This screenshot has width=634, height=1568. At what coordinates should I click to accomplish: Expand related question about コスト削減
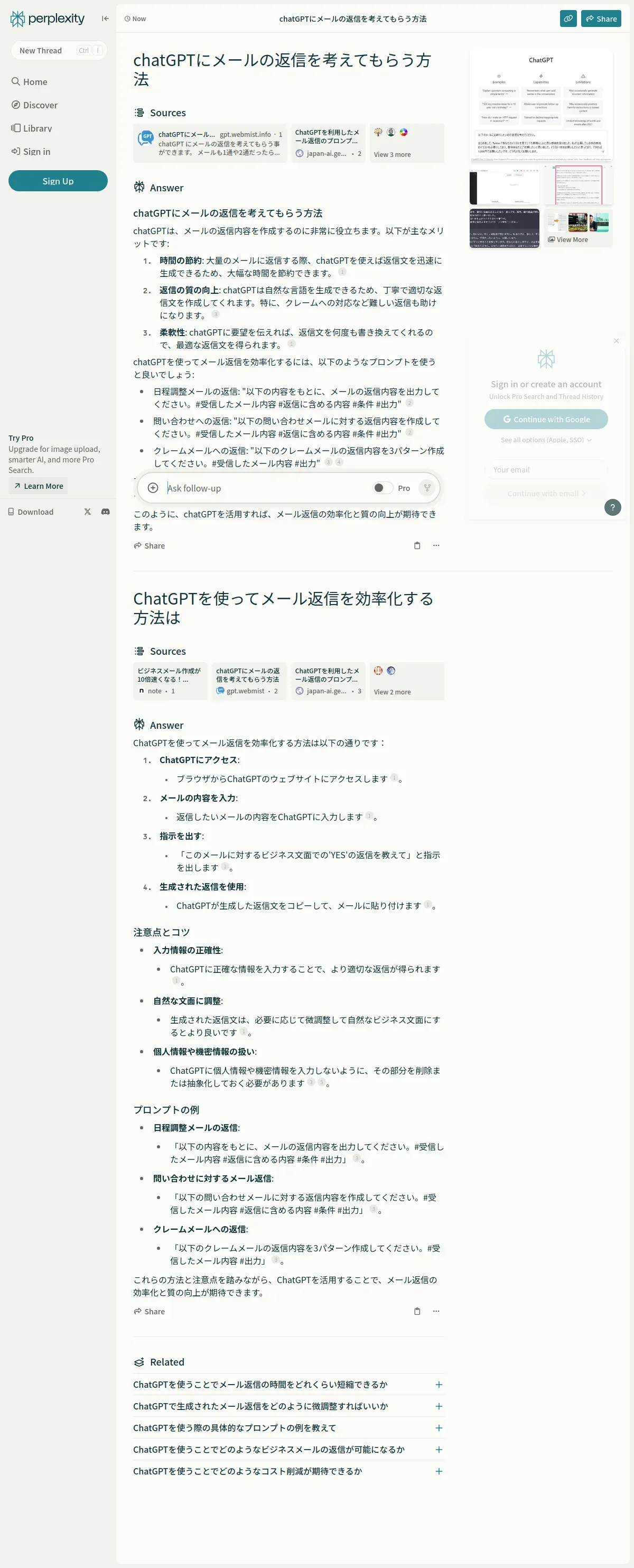tap(288, 1471)
